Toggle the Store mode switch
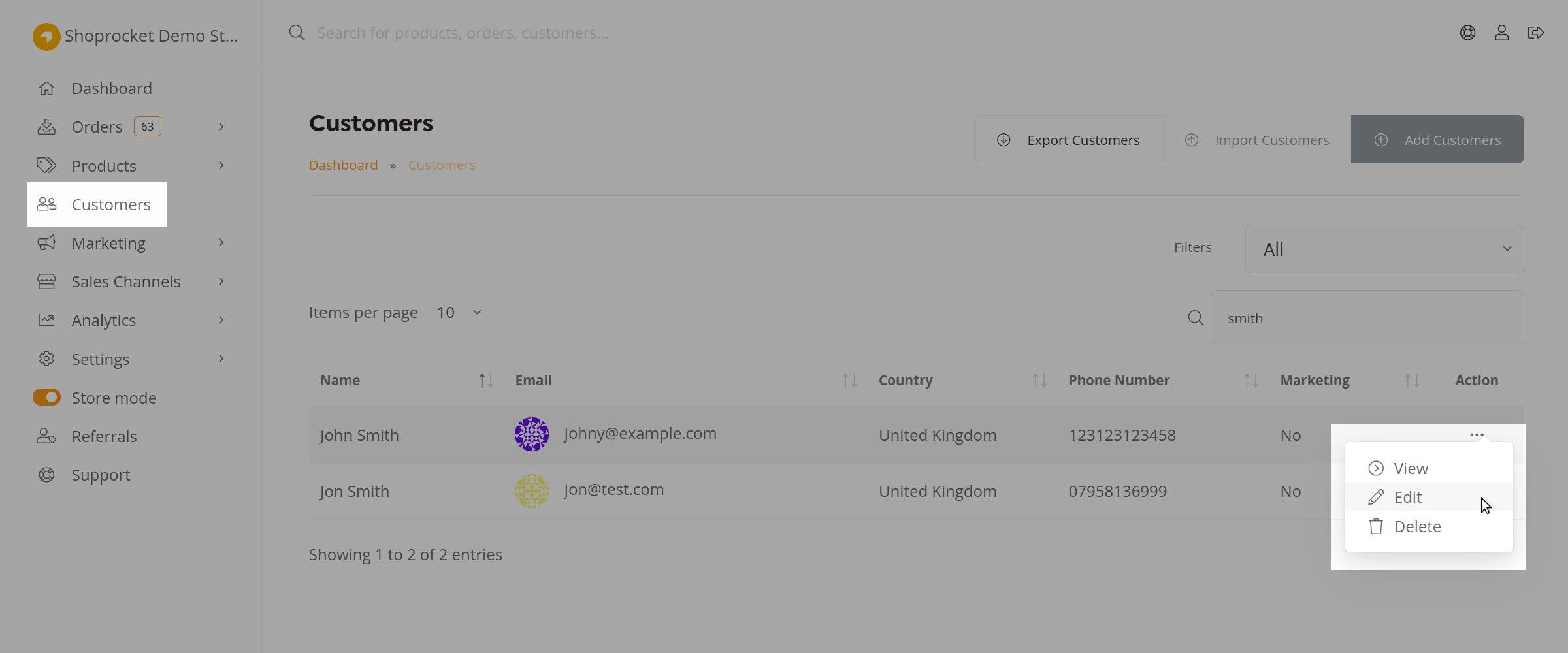The width and height of the screenshot is (1568, 653). point(46,398)
